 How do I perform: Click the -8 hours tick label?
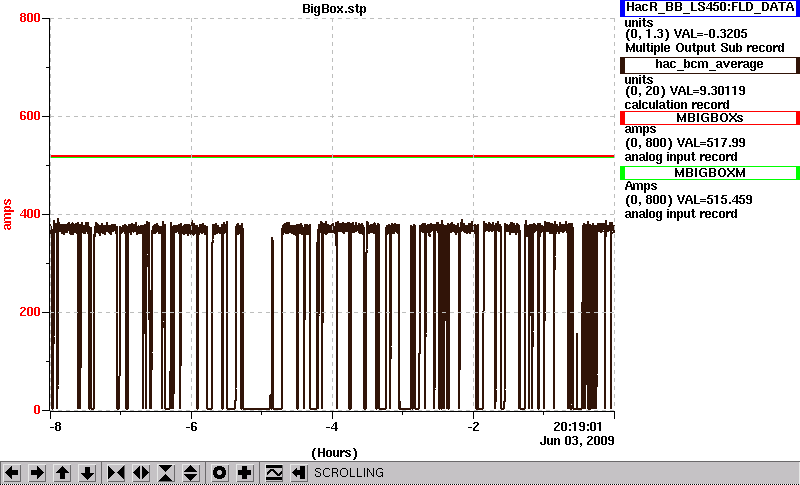tap(55, 426)
